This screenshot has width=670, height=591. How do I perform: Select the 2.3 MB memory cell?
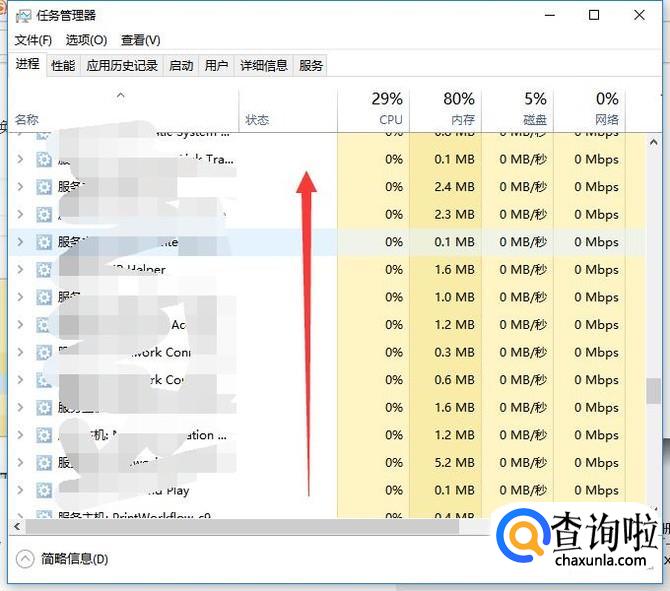(445, 214)
